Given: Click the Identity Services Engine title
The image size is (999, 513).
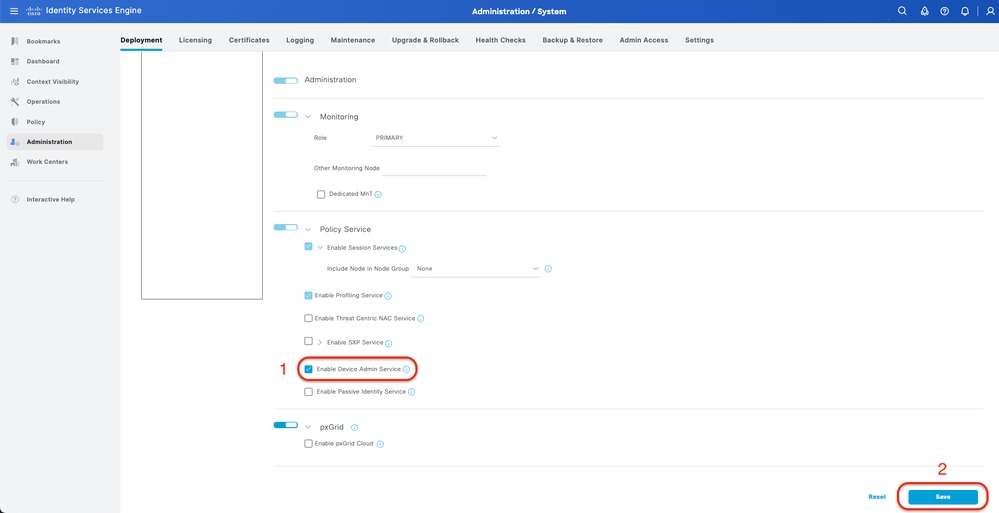Looking at the screenshot, I should pos(94,11).
